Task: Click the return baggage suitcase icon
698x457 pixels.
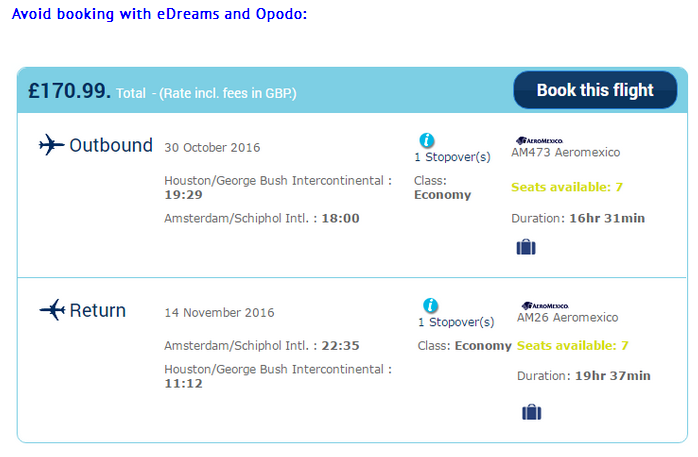Action: [531, 411]
